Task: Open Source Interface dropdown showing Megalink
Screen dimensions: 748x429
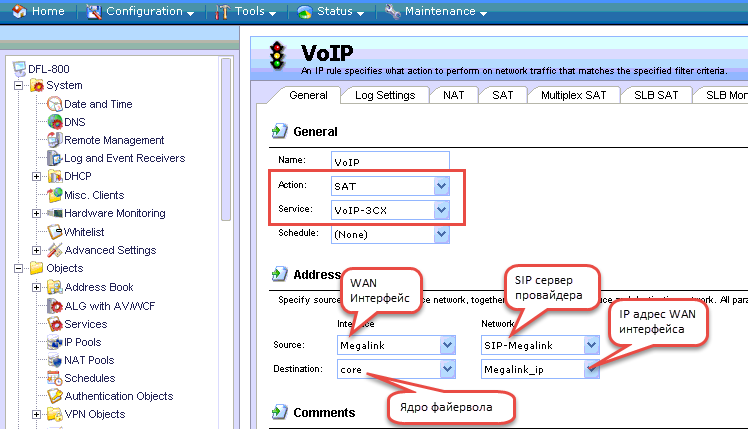Action: (396, 345)
